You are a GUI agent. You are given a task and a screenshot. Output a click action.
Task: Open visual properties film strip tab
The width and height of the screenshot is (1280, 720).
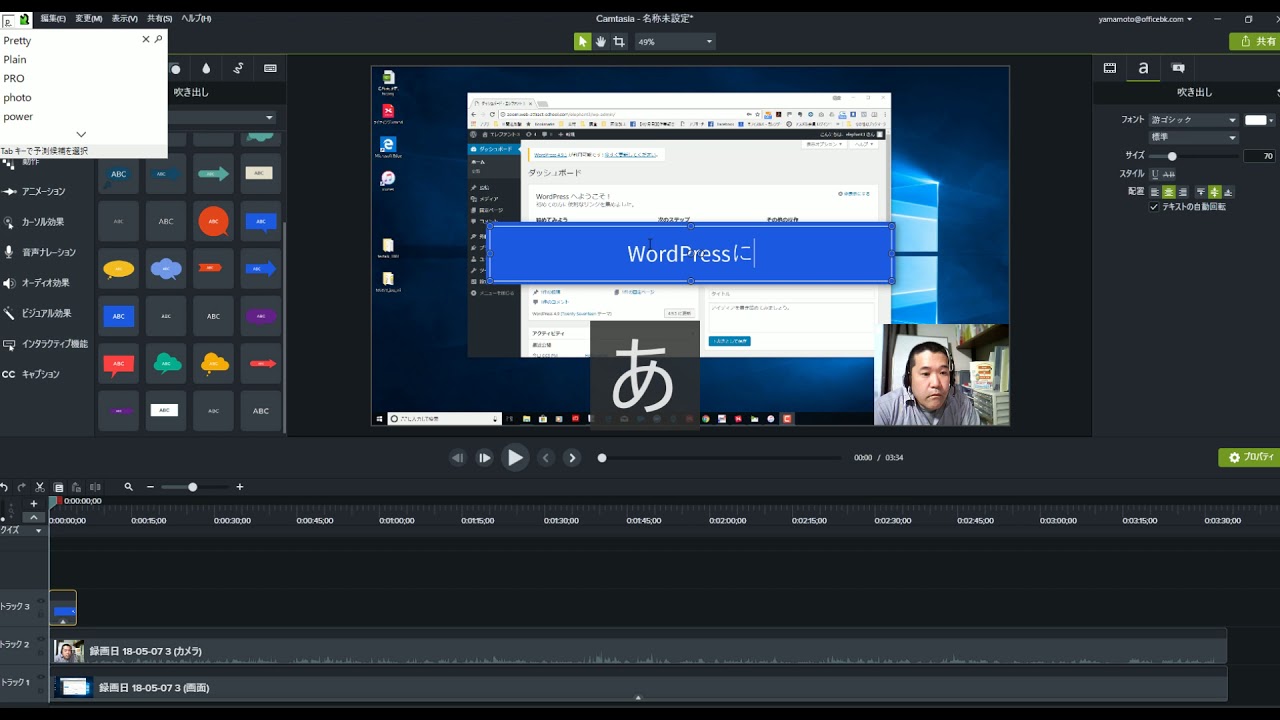1110,68
